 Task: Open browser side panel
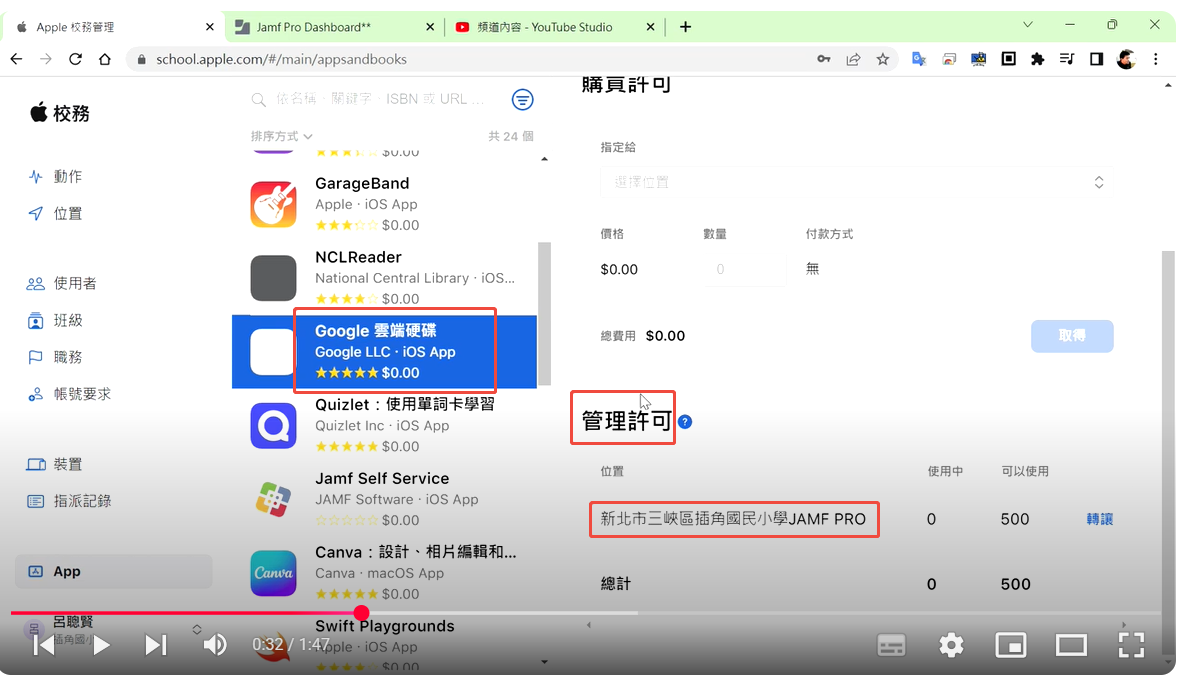pyautogui.click(x=1096, y=59)
